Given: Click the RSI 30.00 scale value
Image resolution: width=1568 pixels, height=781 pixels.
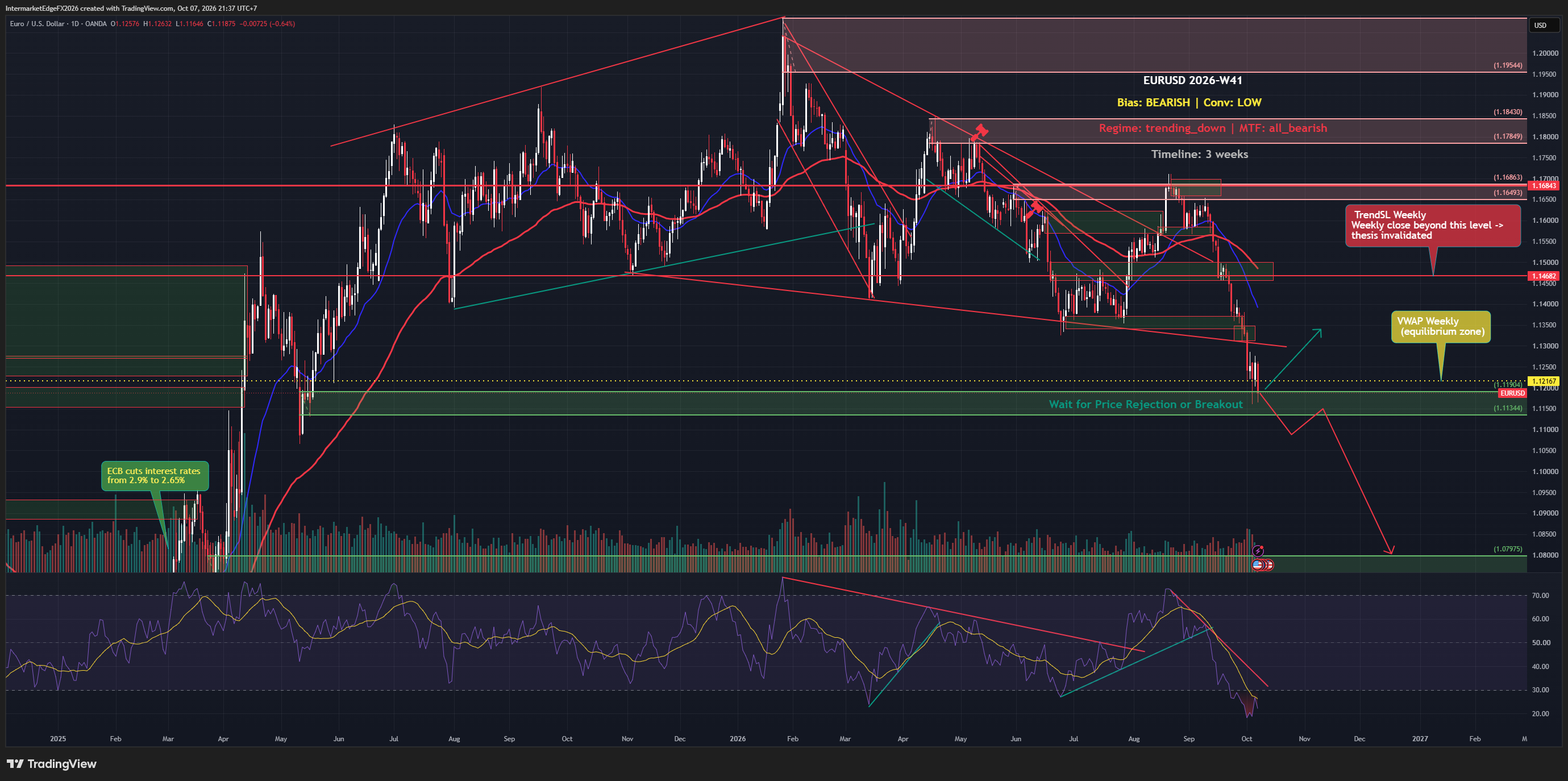Looking at the screenshot, I should tap(1540, 689).
